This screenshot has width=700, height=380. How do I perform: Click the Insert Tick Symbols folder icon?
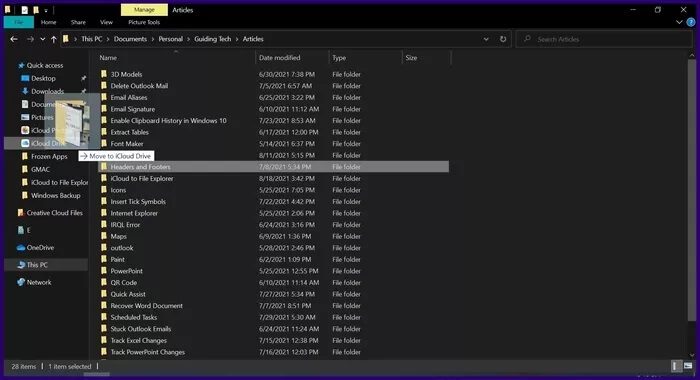104,201
